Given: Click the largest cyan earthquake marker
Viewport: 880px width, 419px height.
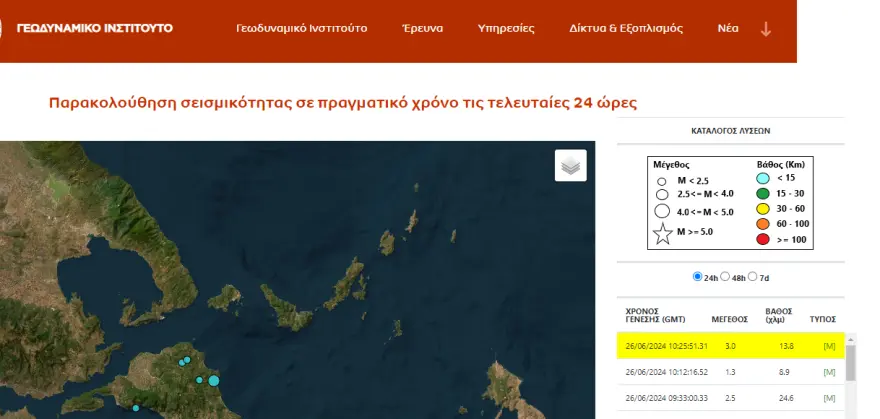Looking at the screenshot, I should click(213, 380).
